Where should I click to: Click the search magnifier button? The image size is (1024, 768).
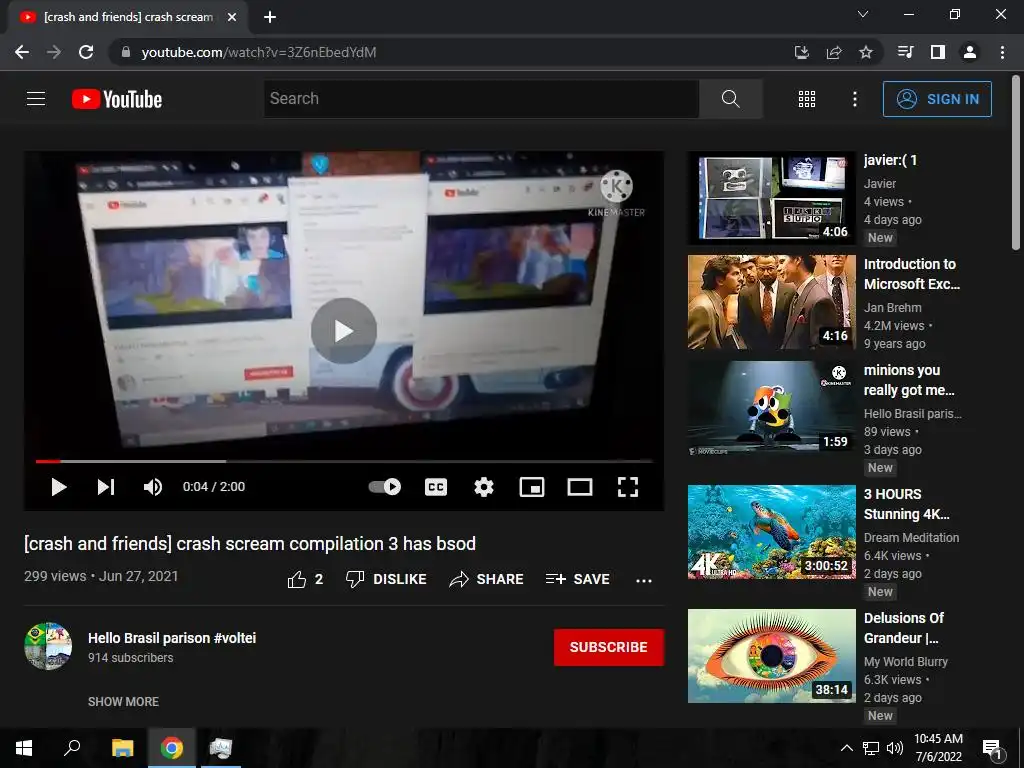pyautogui.click(x=730, y=99)
